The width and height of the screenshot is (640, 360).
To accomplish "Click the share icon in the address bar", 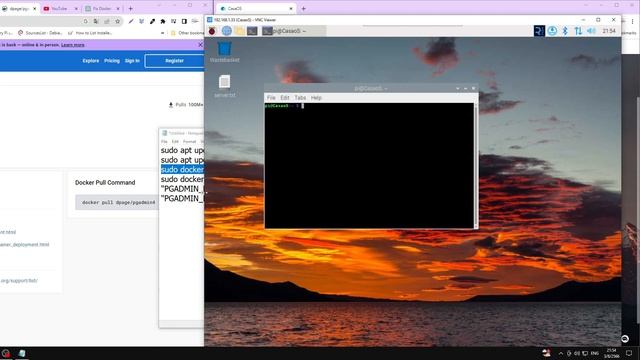I will tap(107, 21).
